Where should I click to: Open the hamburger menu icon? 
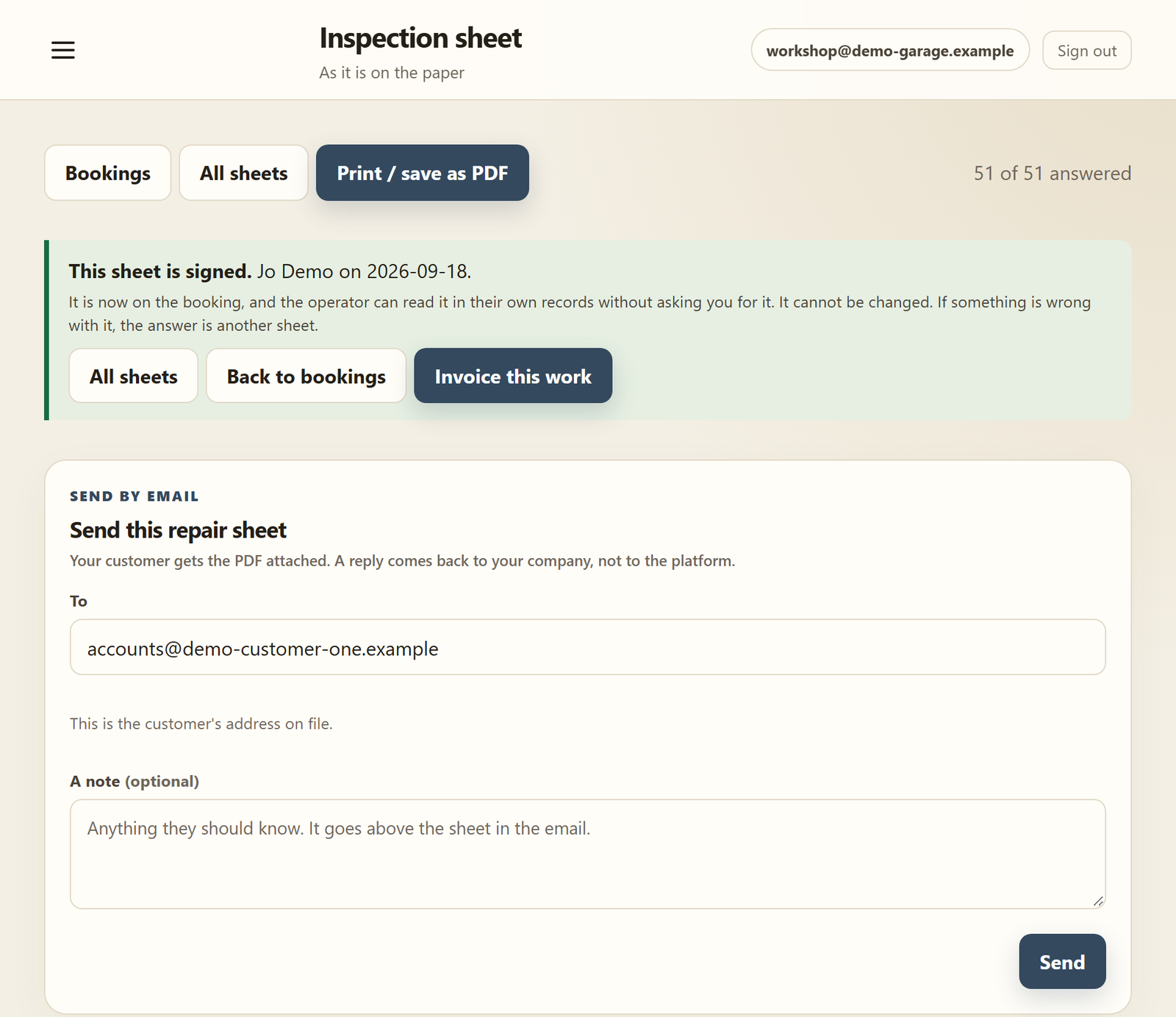63,50
